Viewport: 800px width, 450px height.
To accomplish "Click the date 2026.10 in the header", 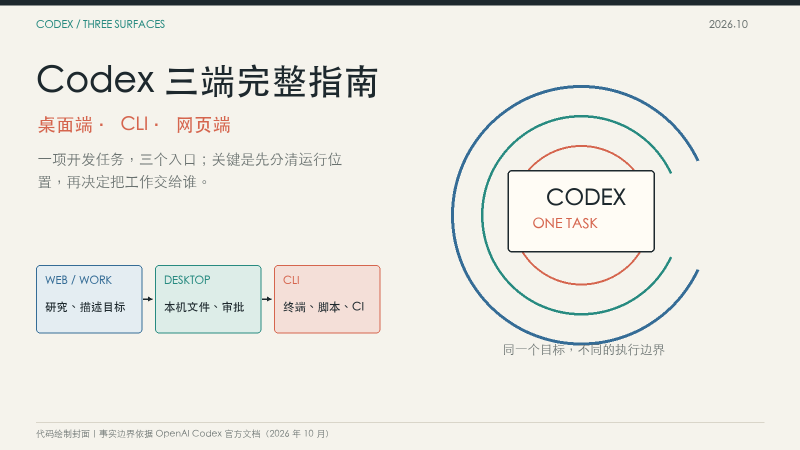I will 728,24.
